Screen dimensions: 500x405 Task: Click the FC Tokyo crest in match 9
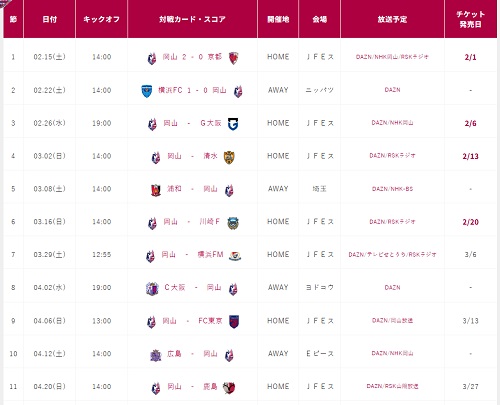(x=234, y=322)
